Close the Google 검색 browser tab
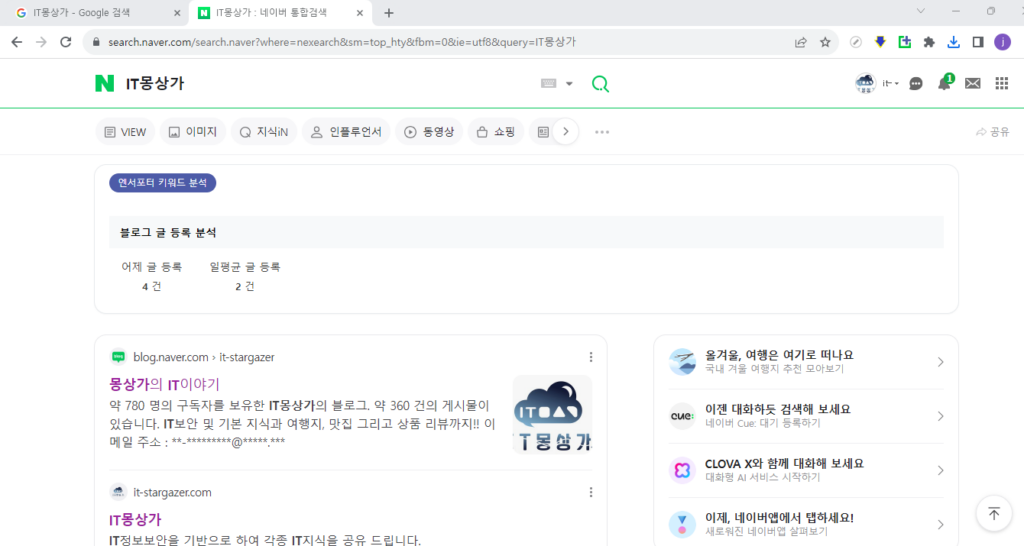The image size is (1024, 546). pyautogui.click(x=177, y=13)
